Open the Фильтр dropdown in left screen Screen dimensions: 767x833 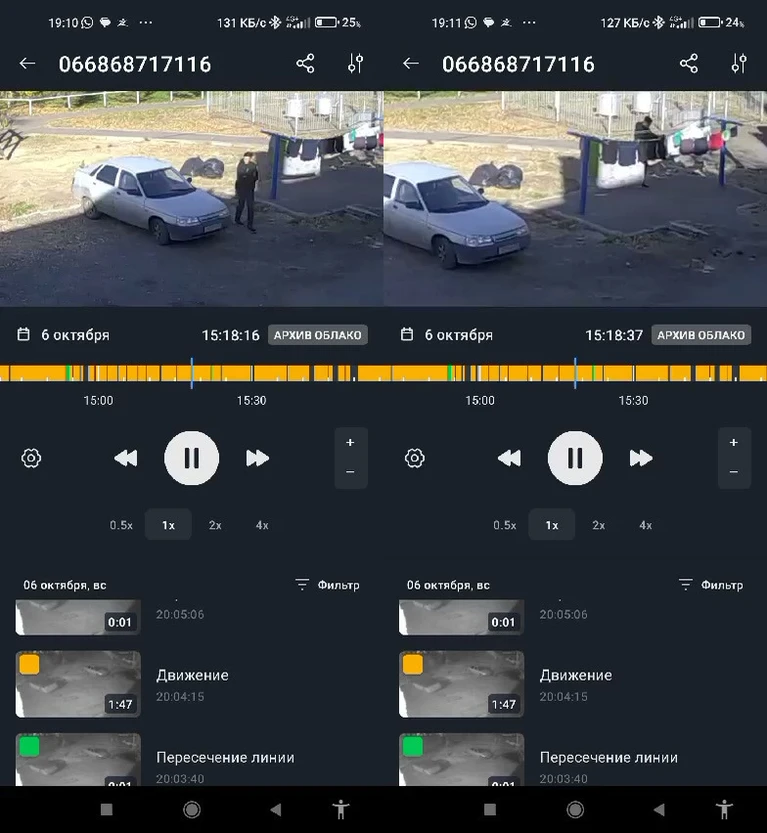[327, 585]
